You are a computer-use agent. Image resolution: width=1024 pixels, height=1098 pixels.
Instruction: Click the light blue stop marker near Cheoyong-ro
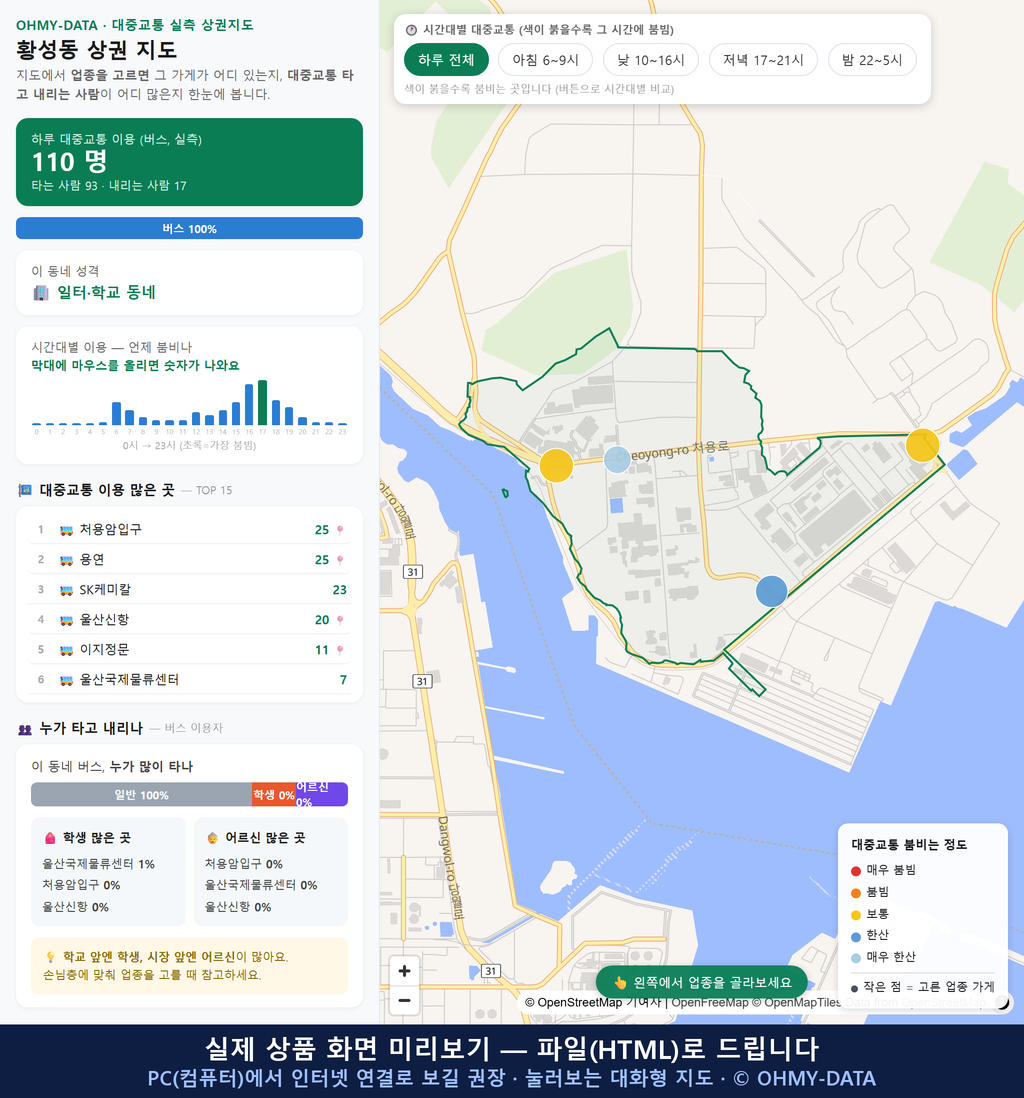[x=617, y=459]
